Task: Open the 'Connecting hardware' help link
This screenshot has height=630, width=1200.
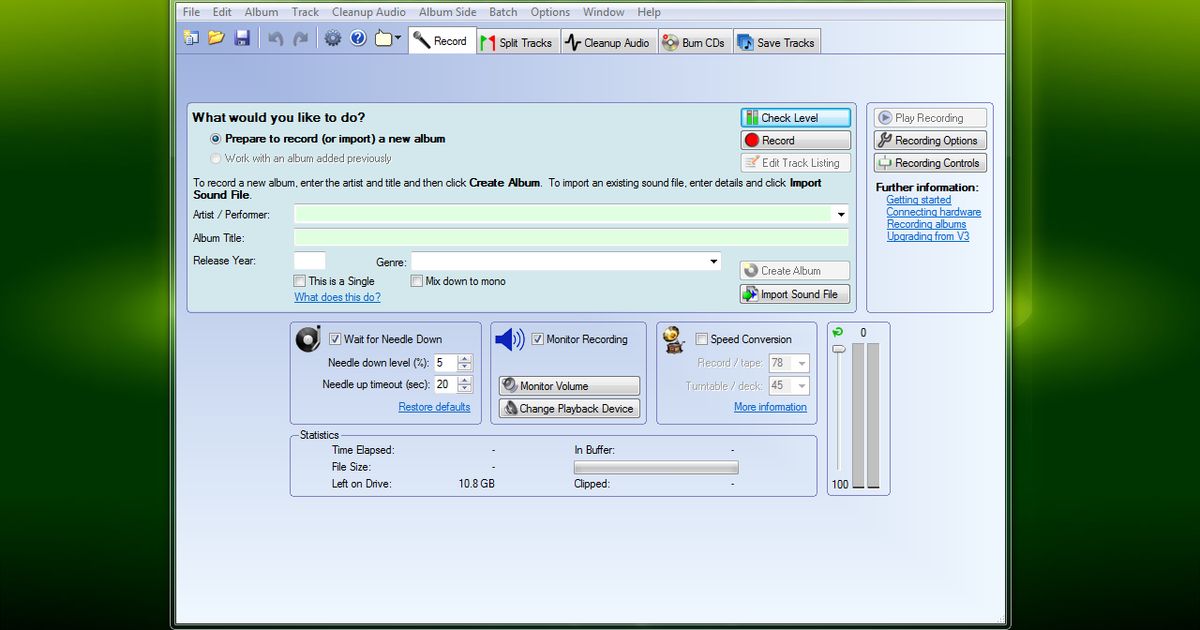Action: pyautogui.click(x=933, y=212)
